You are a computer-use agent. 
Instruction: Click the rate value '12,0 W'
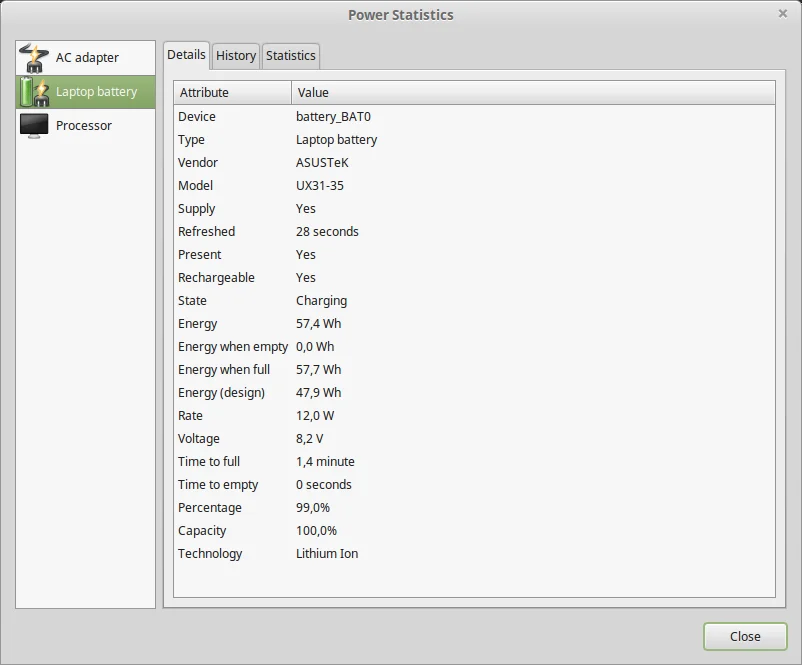(315, 416)
